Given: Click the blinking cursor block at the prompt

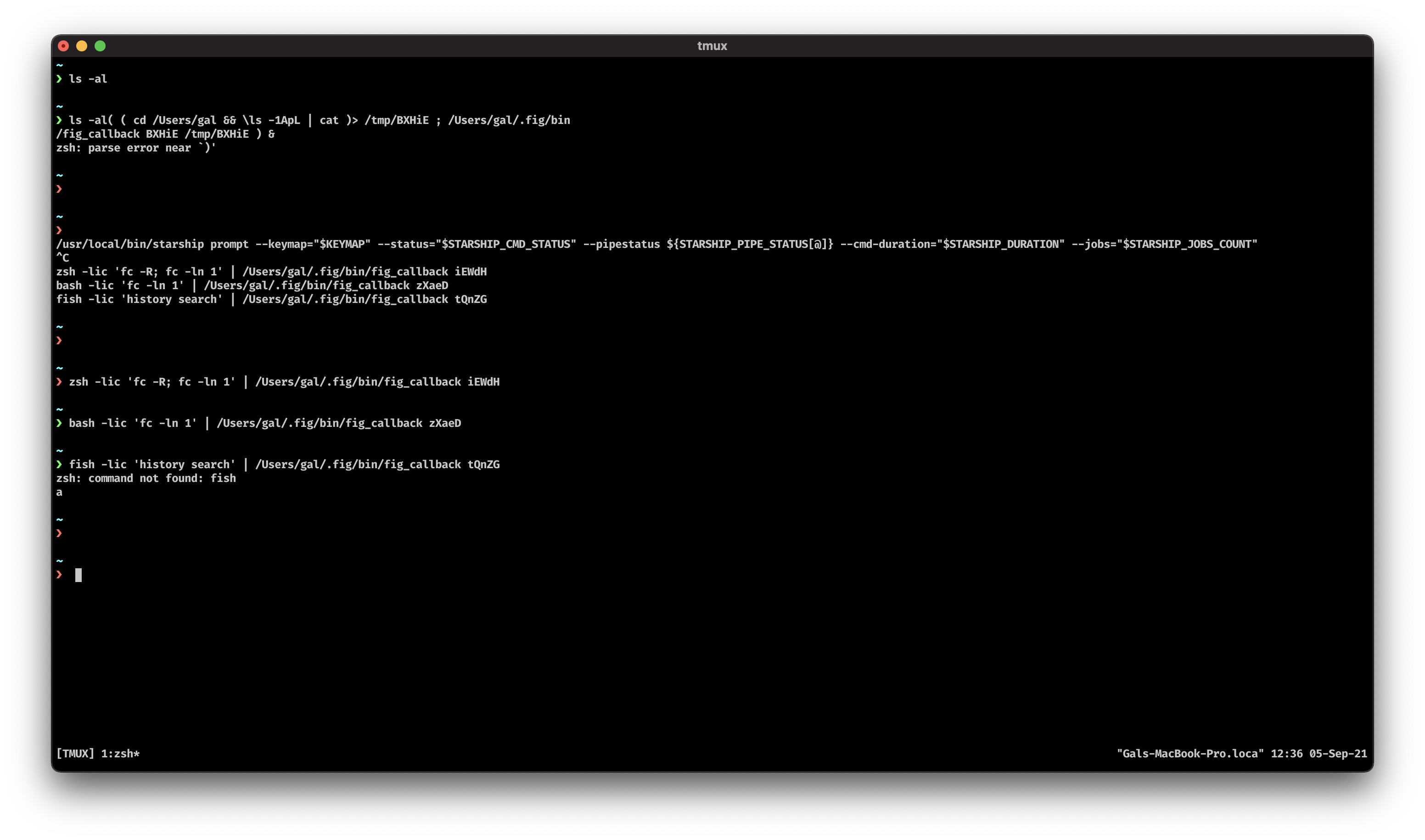Looking at the screenshot, I should click(78, 576).
